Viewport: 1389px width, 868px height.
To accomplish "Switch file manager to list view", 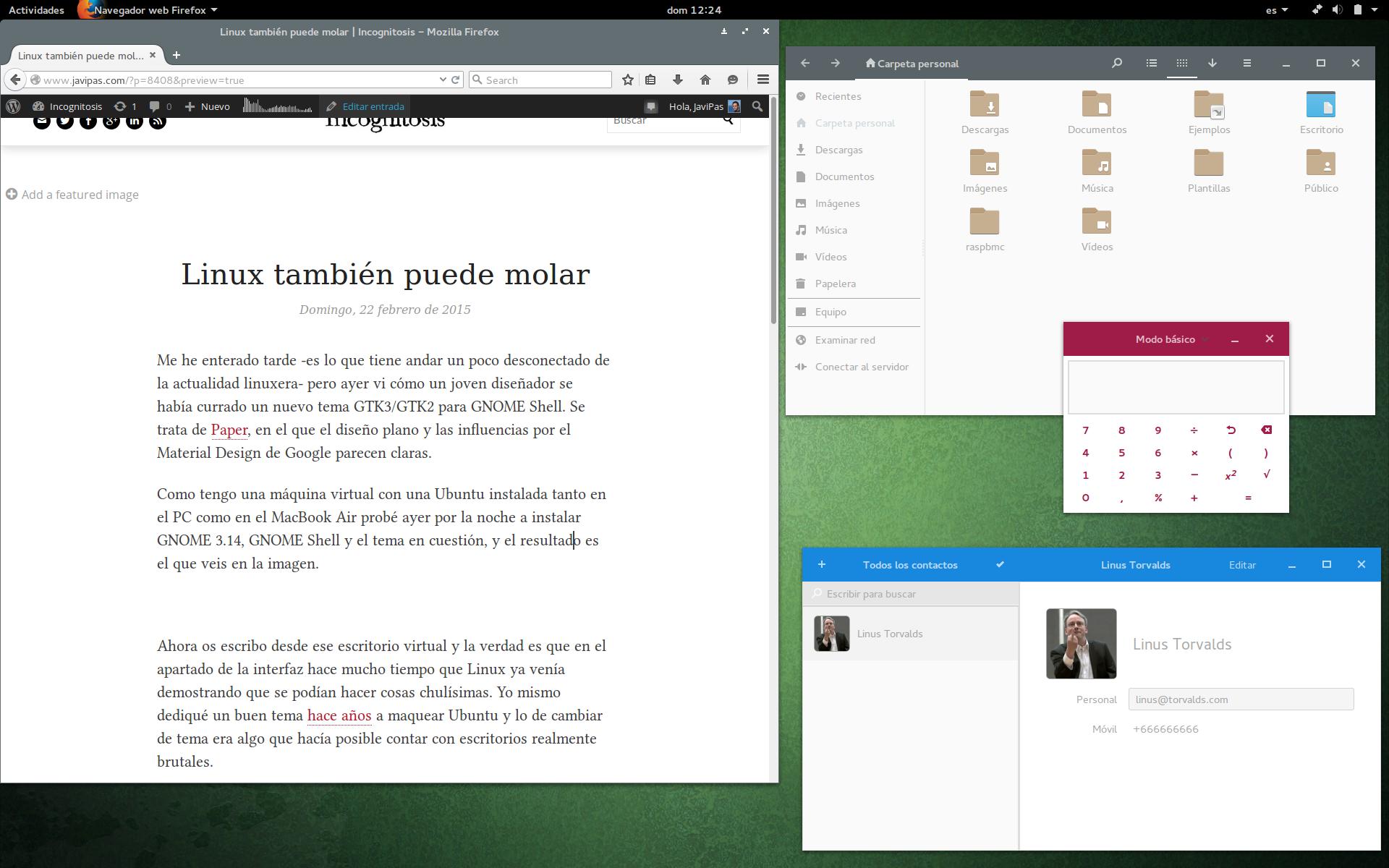I will tap(1151, 63).
